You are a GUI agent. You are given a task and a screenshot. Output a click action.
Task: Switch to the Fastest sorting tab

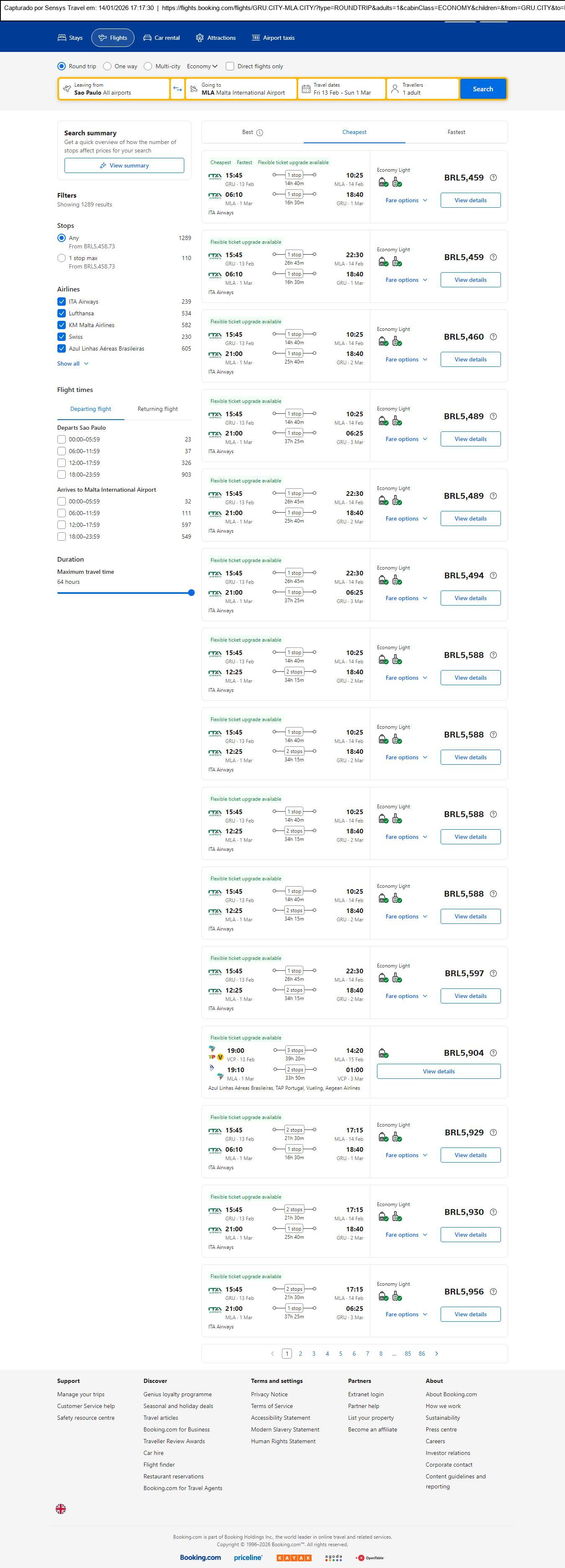click(x=456, y=132)
